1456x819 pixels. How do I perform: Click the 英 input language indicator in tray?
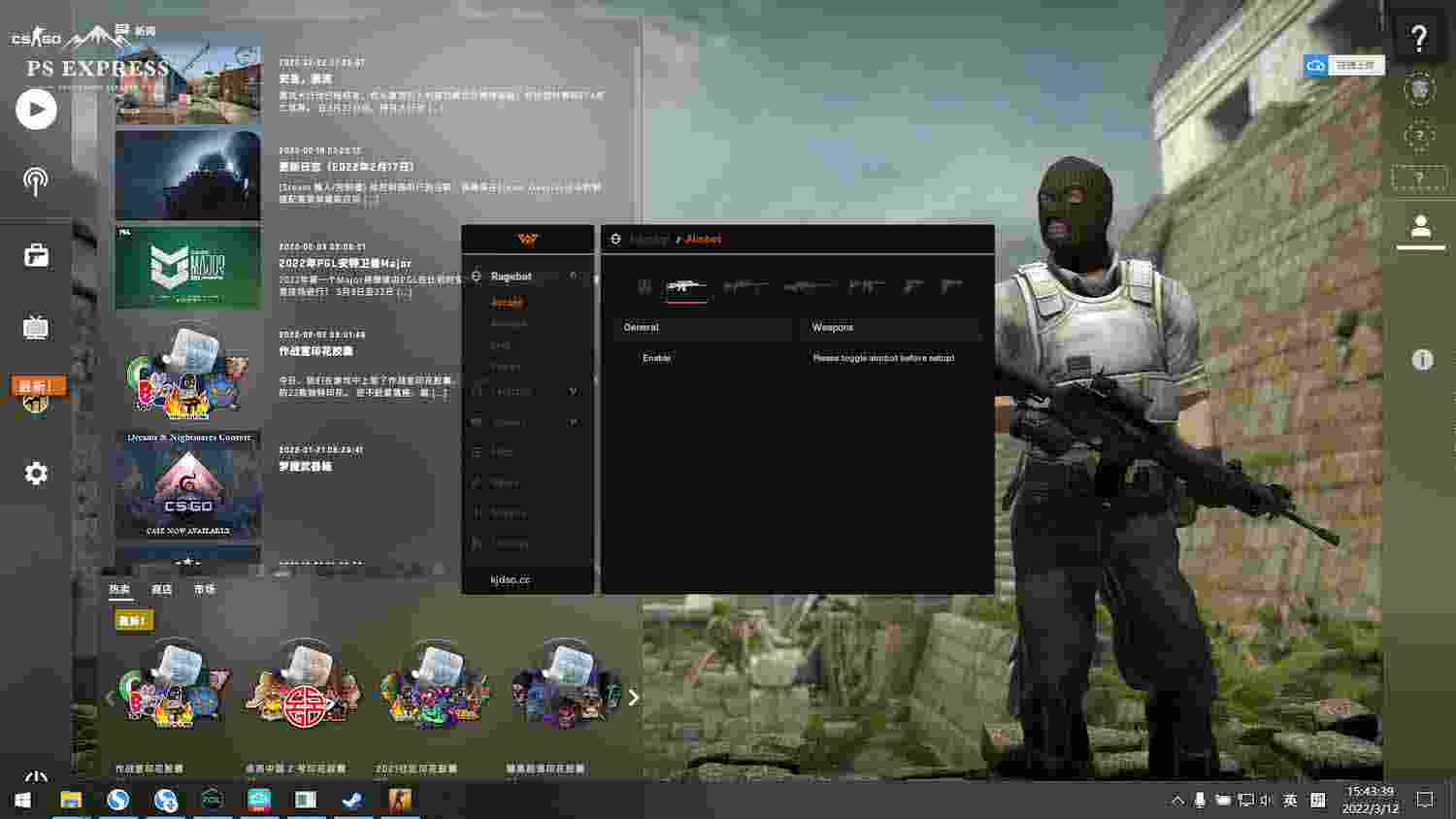(x=1290, y=800)
